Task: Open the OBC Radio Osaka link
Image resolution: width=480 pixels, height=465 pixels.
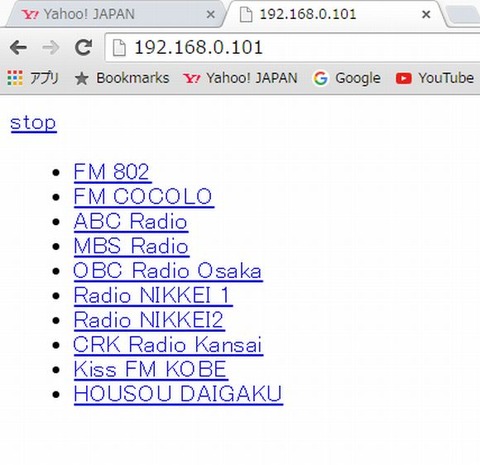Action: 168,271
